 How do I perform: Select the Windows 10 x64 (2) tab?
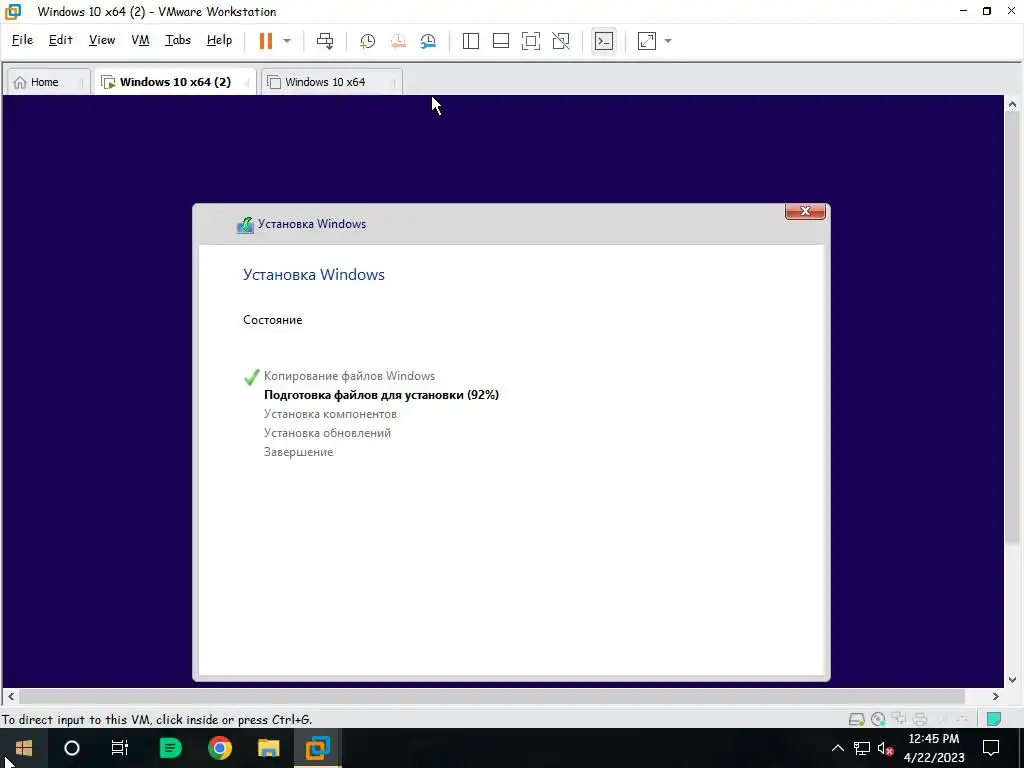(x=175, y=82)
